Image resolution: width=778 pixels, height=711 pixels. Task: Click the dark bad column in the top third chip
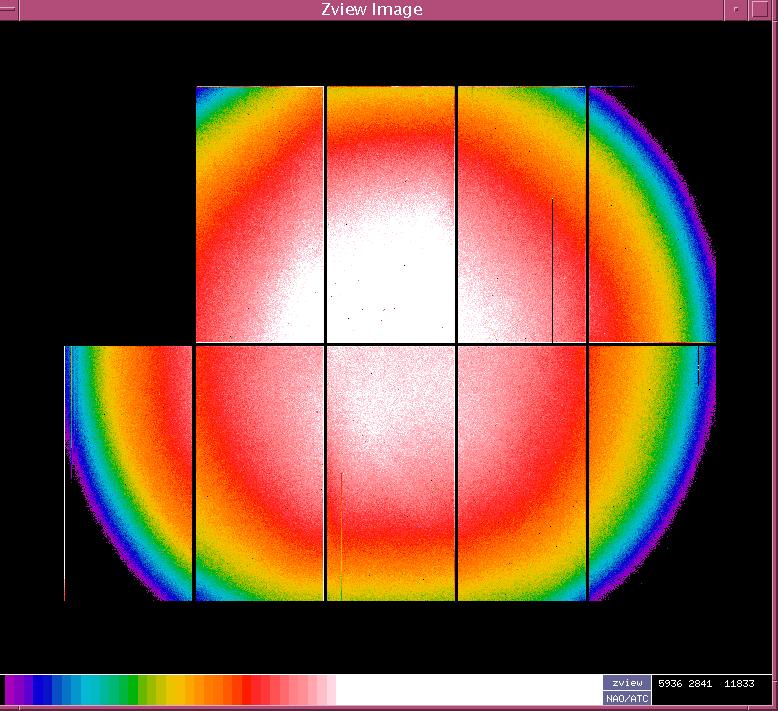552,268
